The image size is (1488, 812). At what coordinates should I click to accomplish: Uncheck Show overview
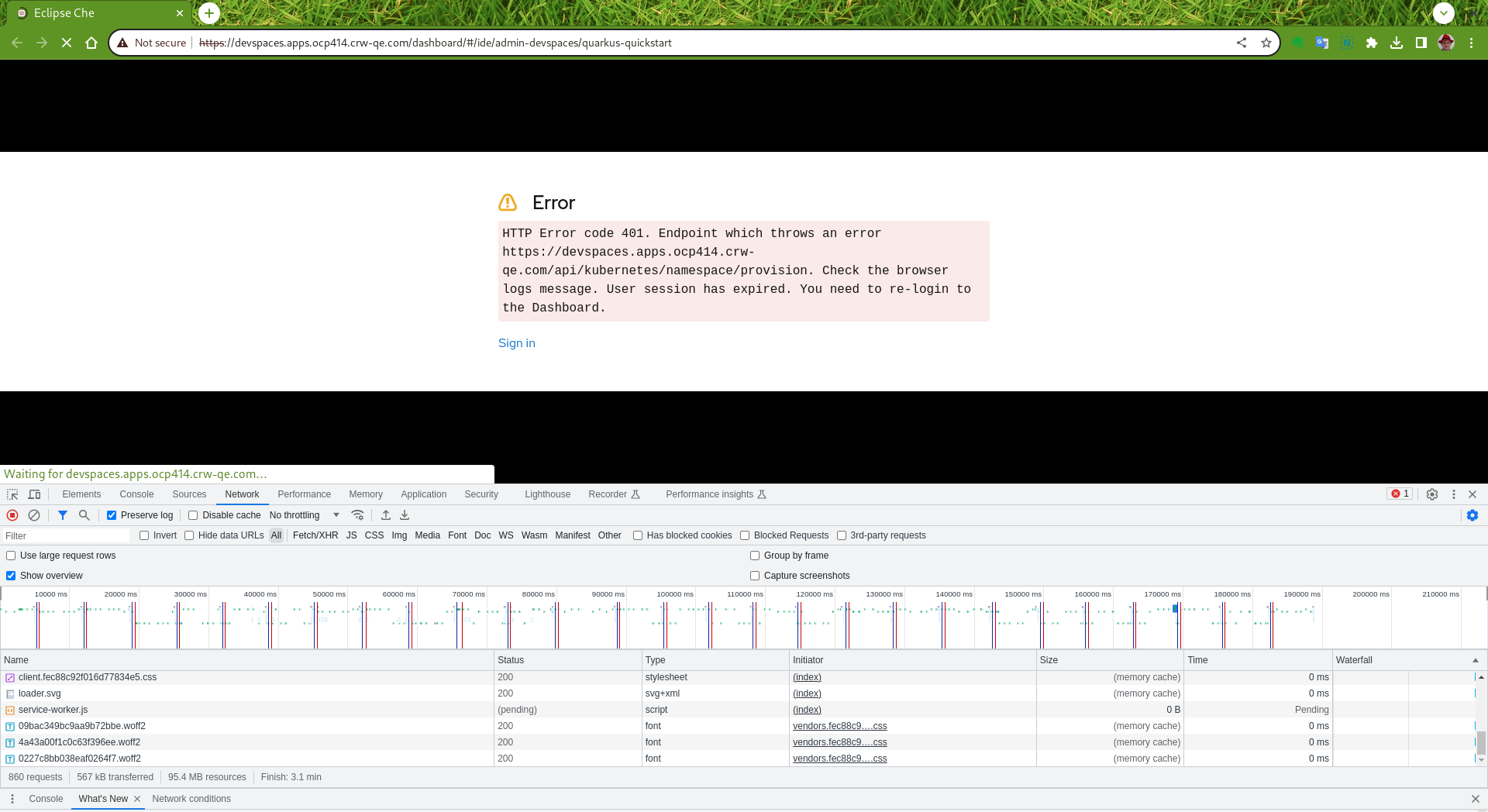point(11,576)
